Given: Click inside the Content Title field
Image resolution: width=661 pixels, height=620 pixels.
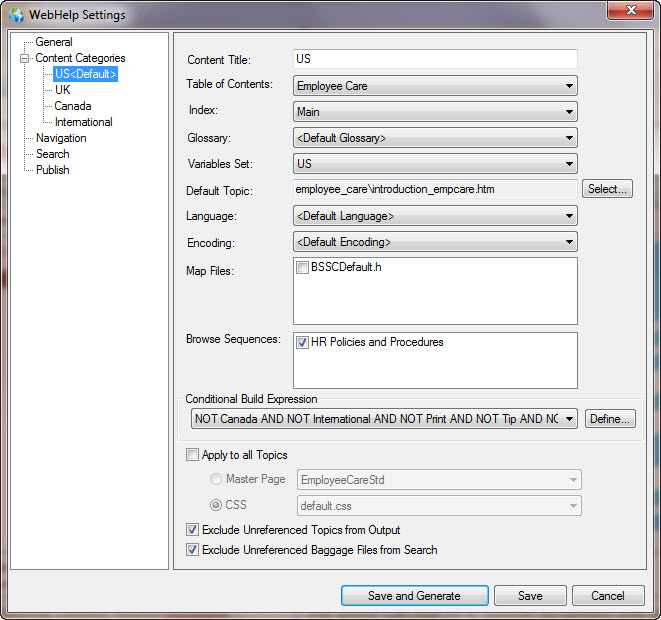Looking at the screenshot, I should pos(435,60).
